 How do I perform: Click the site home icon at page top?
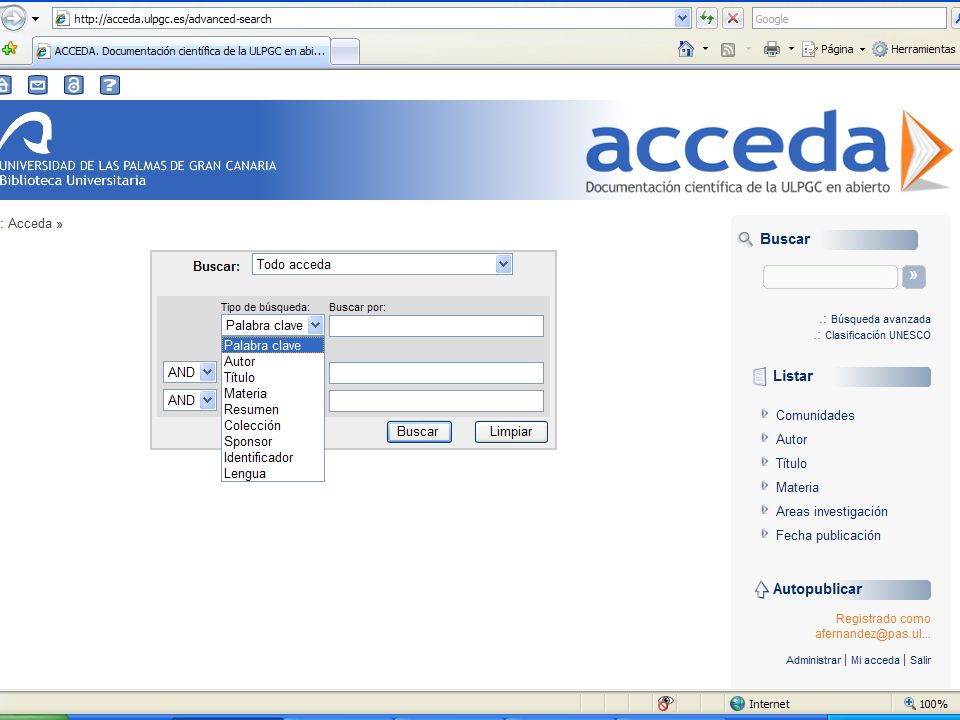(5, 84)
